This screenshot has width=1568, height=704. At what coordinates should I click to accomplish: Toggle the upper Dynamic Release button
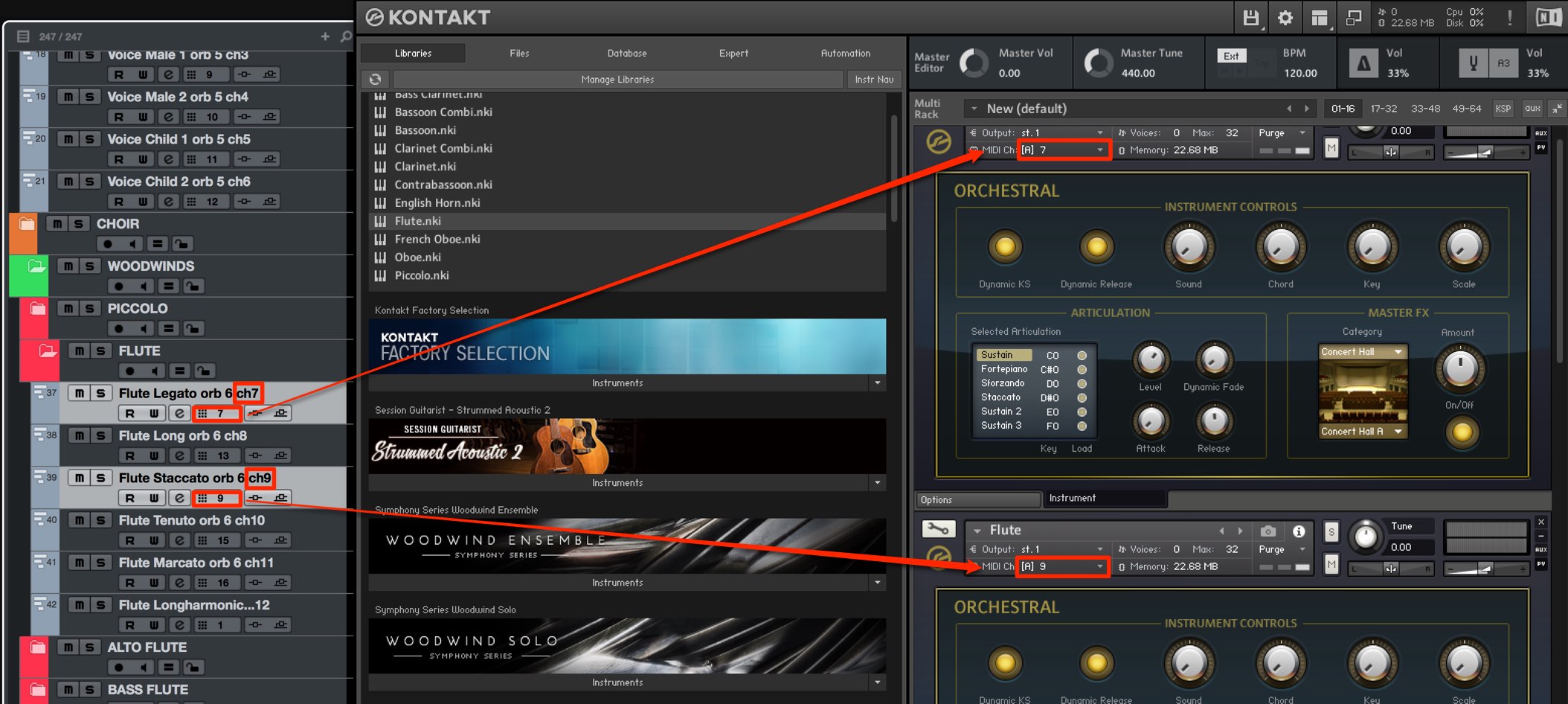click(x=1096, y=246)
